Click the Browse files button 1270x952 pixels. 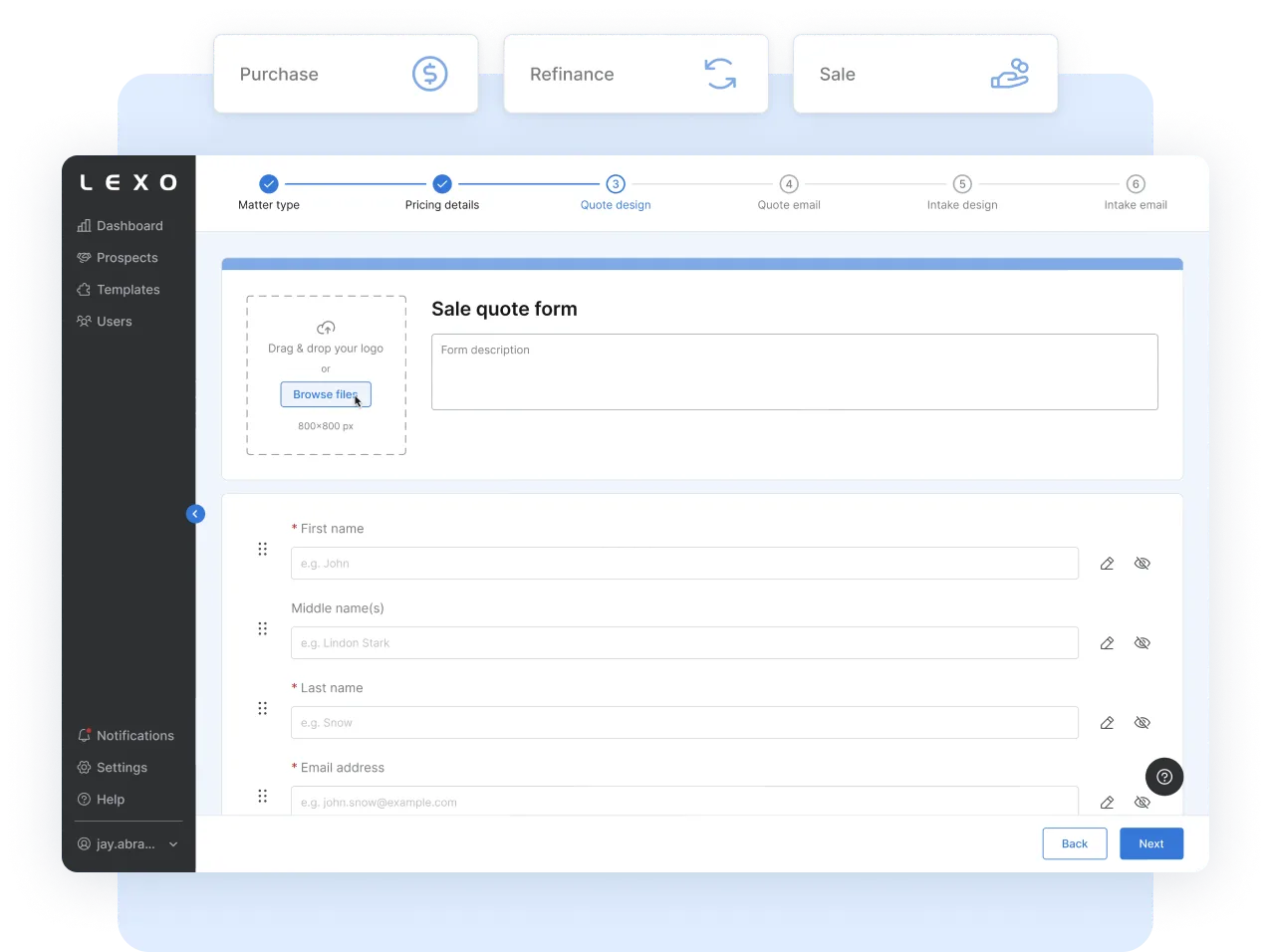tap(326, 394)
